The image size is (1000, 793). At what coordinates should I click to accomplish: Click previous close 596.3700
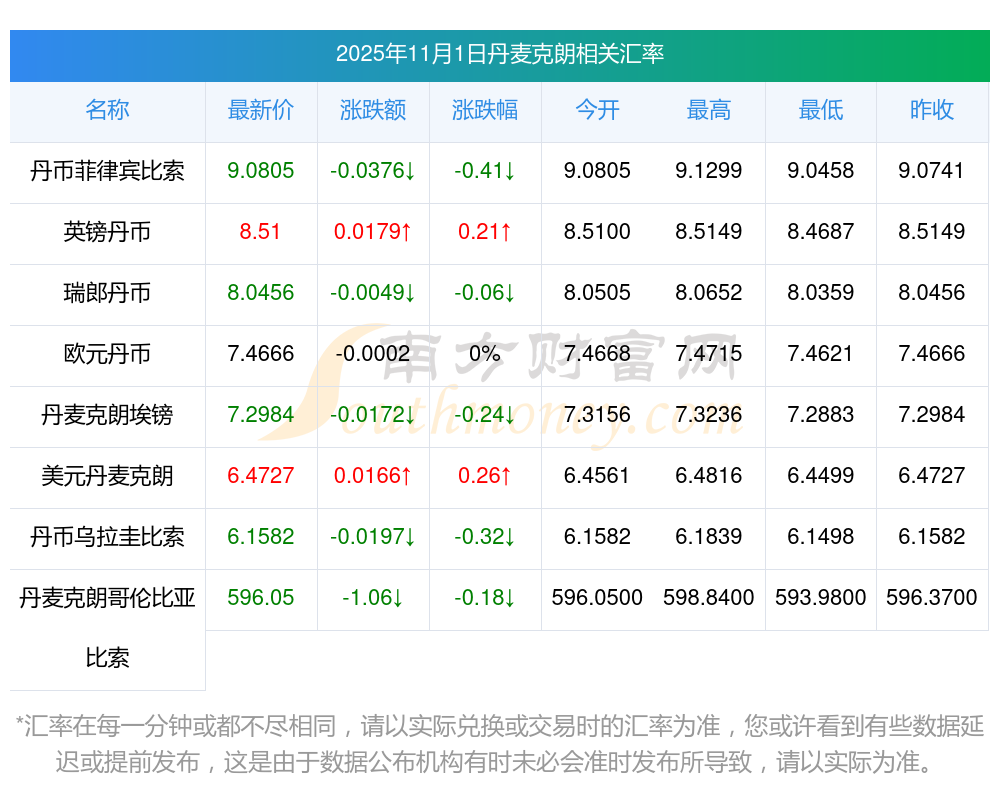coord(932,597)
